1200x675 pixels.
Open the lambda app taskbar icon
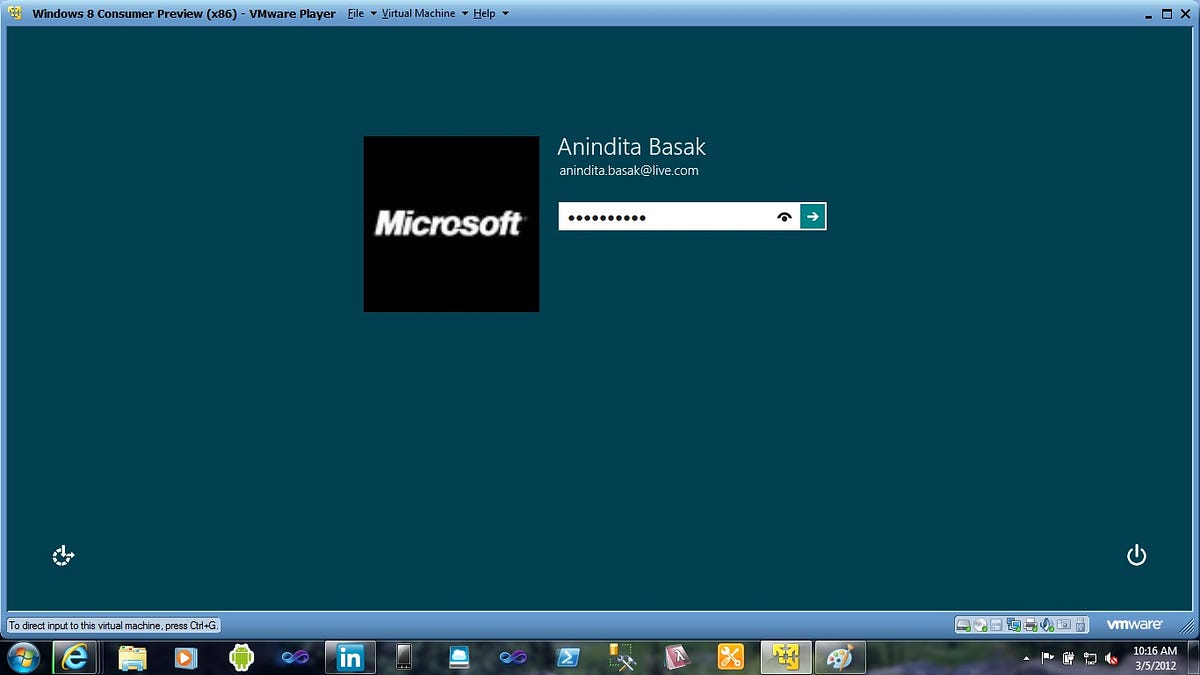(677, 657)
